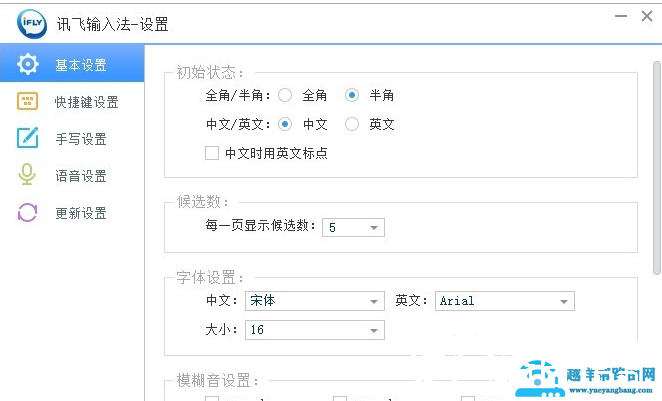Open the 中文 font dropdown showing 宋体
The image size is (662, 401).
click(315, 301)
